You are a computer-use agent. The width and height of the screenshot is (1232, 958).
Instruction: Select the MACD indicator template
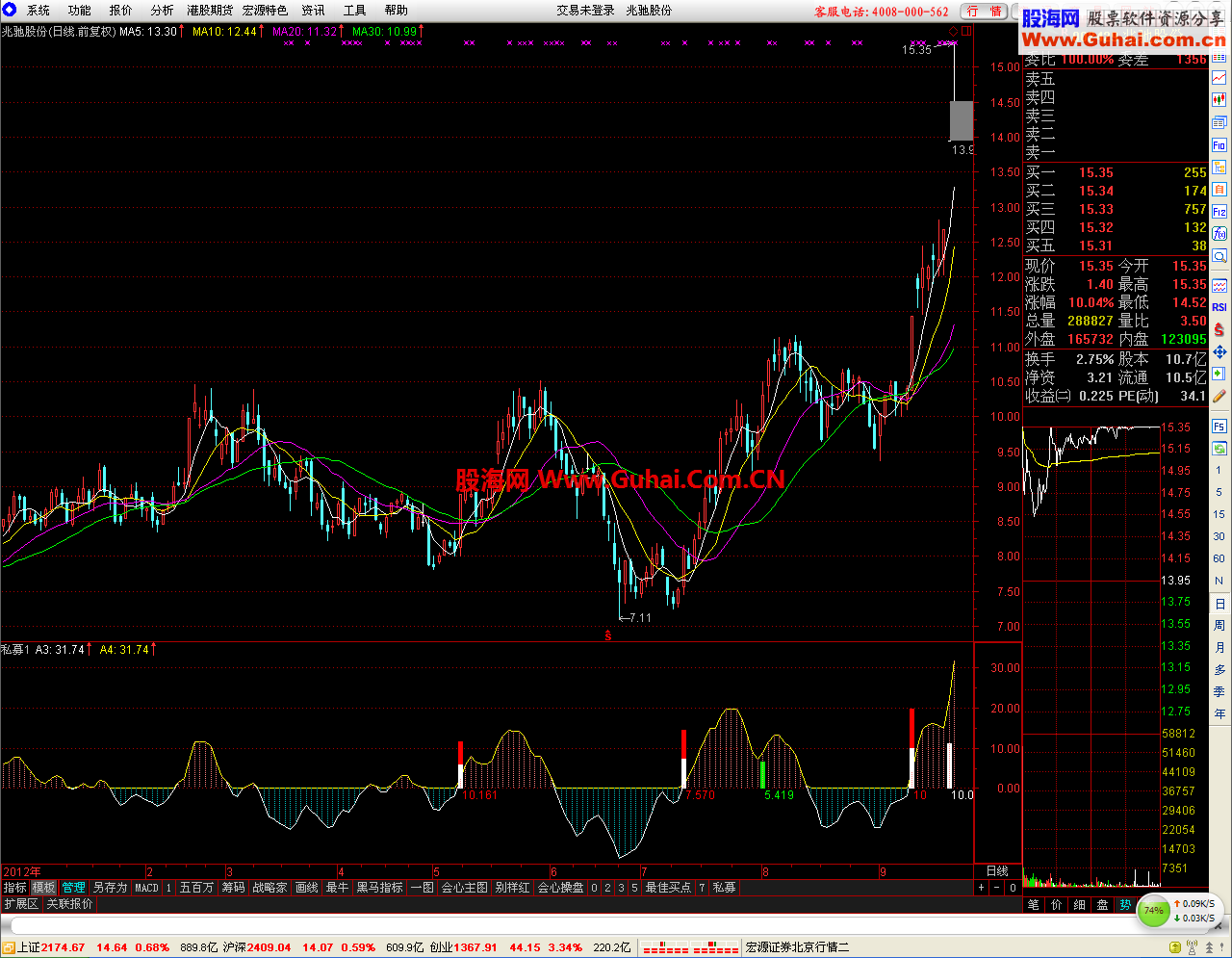pyautogui.click(x=146, y=888)
